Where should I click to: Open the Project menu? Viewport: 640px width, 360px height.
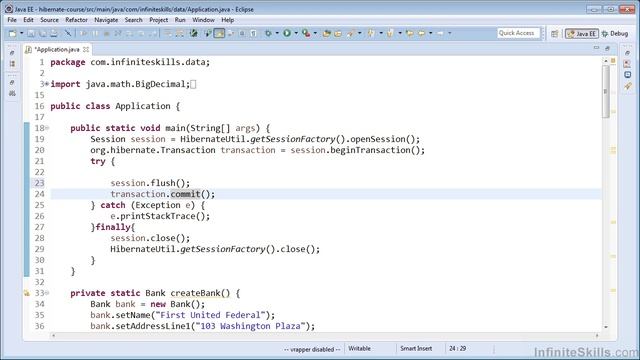(158, 20)
